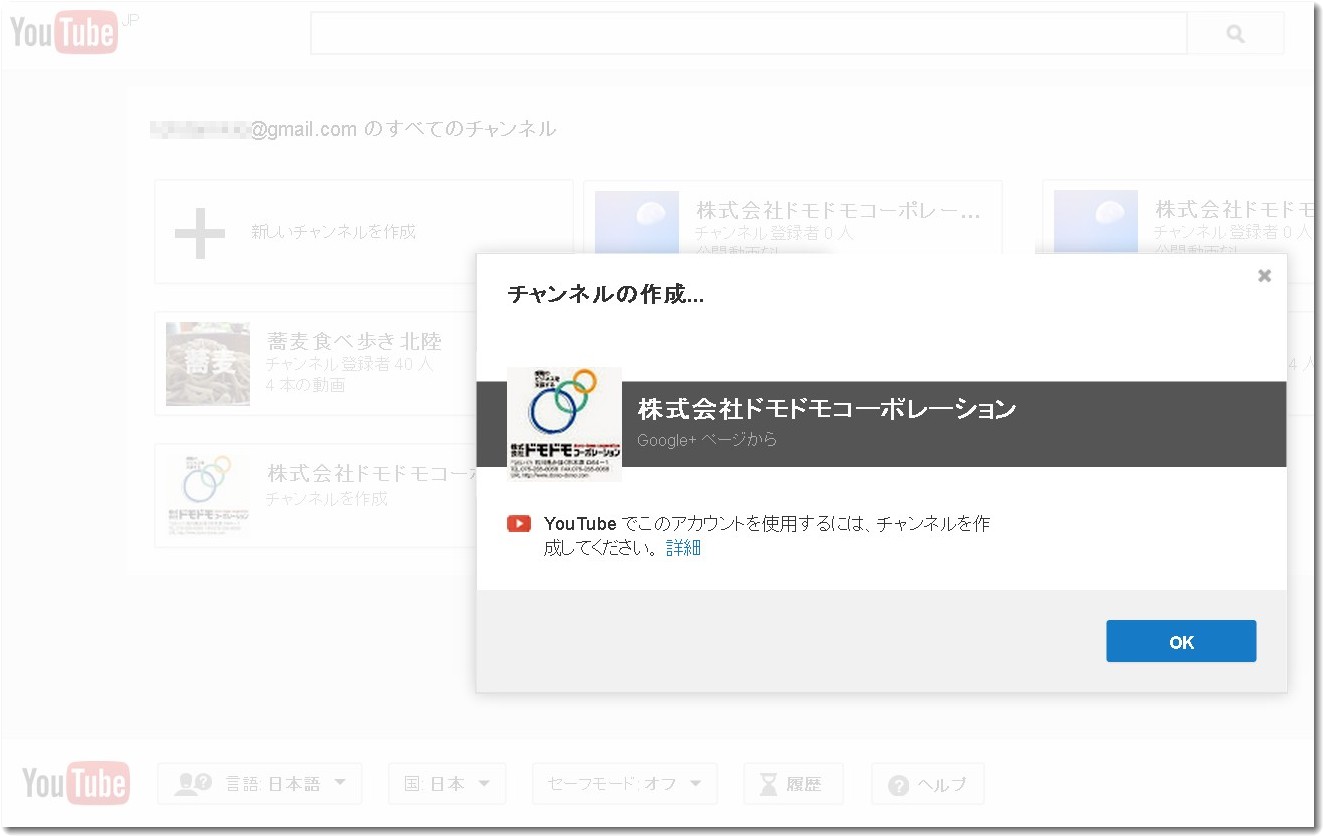
Task: Select チャンネルを作成 under 株式会社ドモドモ entry
Action: point(325,498)
